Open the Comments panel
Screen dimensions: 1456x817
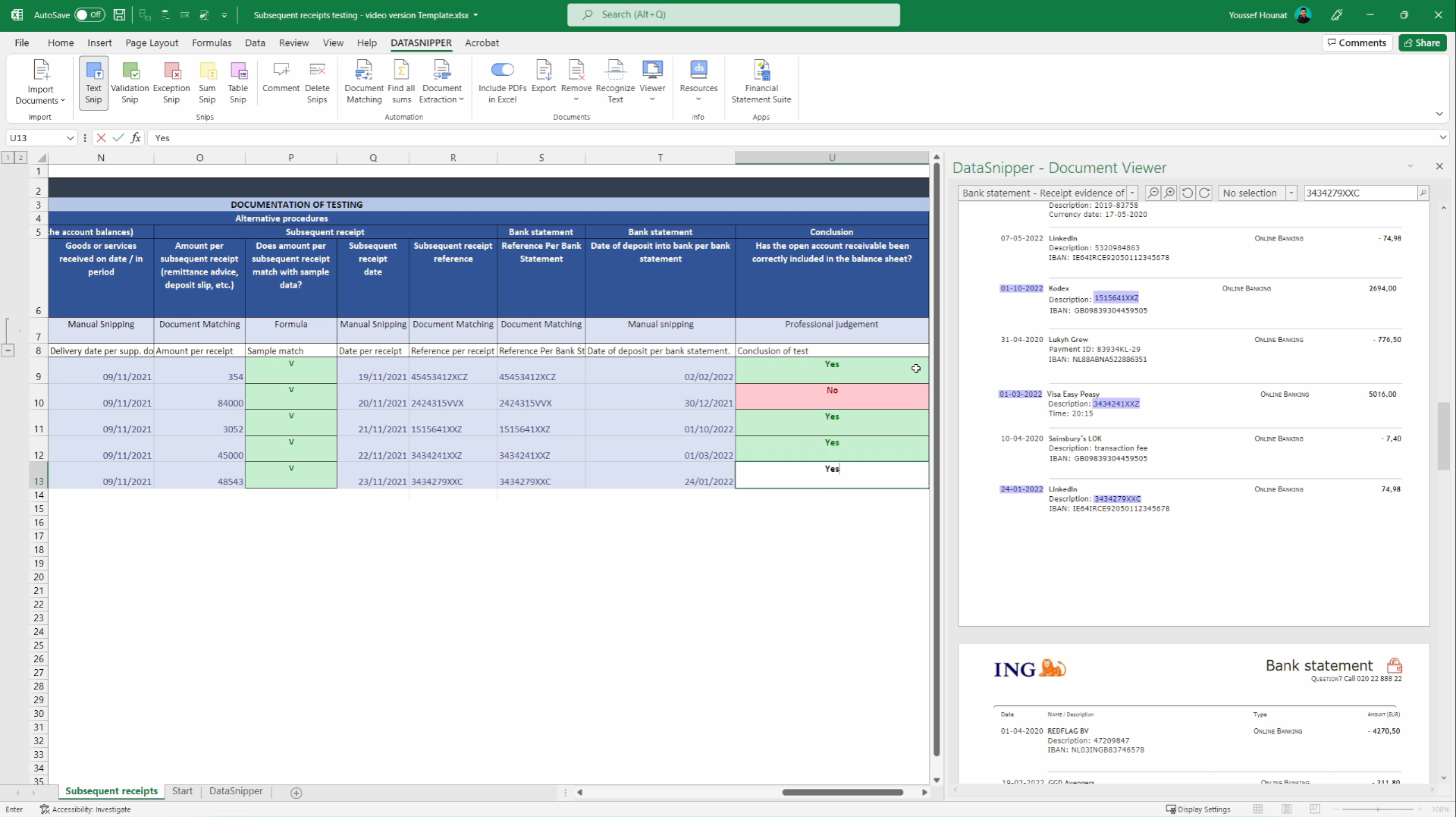[x=1357, y=42]
